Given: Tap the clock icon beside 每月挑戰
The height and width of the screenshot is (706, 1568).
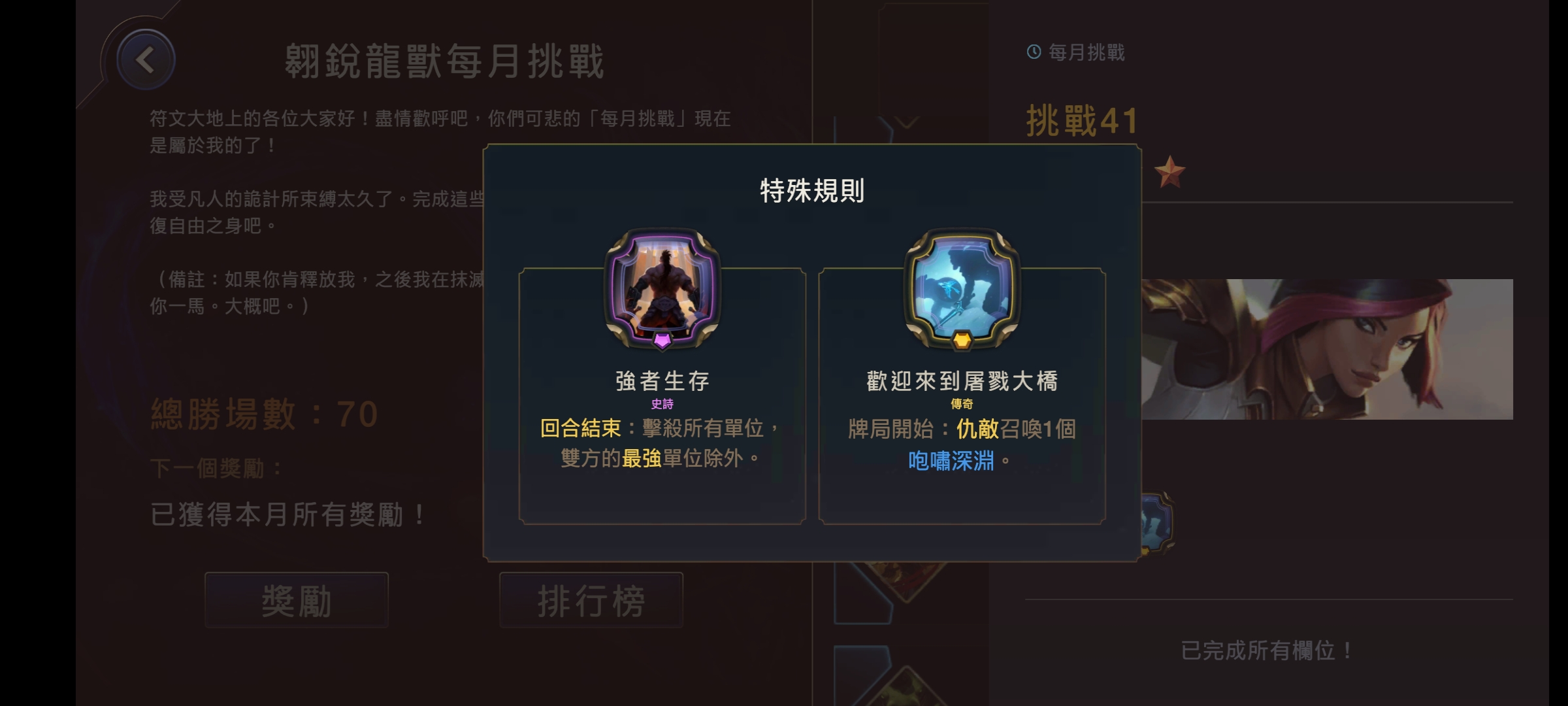Looking at the screenshot, I should coord(1034,52).
